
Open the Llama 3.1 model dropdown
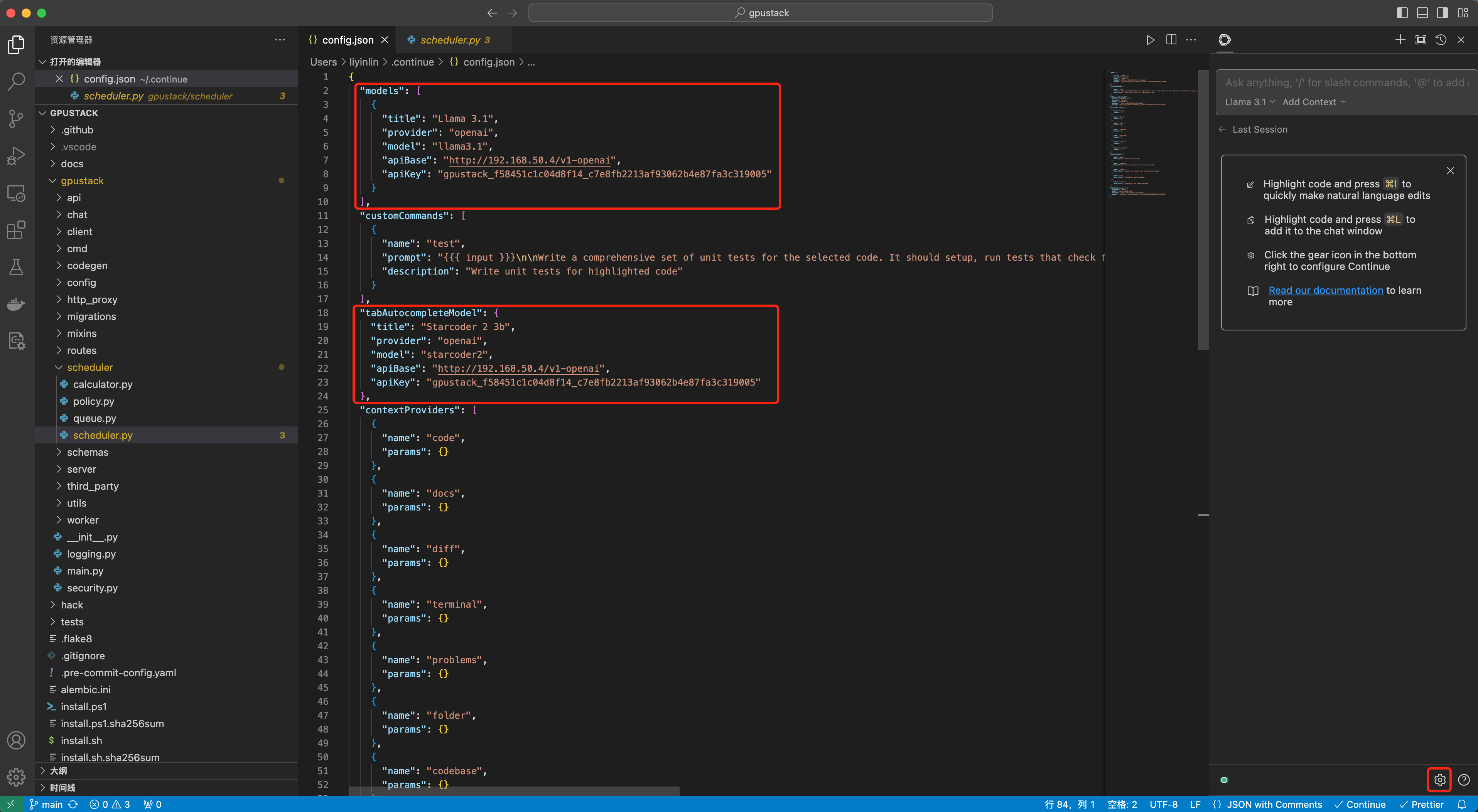(1249, 102)
